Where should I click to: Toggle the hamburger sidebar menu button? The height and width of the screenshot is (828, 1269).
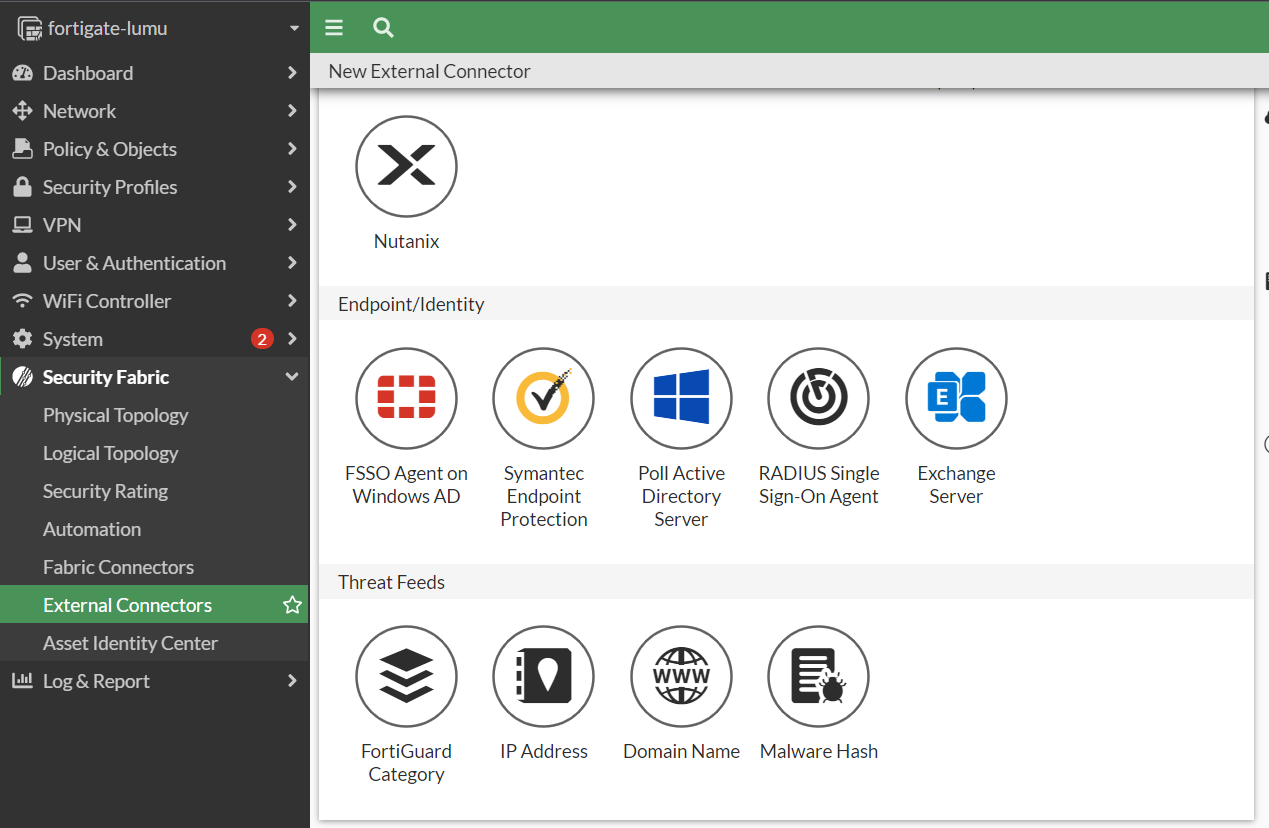coord(334,28)
